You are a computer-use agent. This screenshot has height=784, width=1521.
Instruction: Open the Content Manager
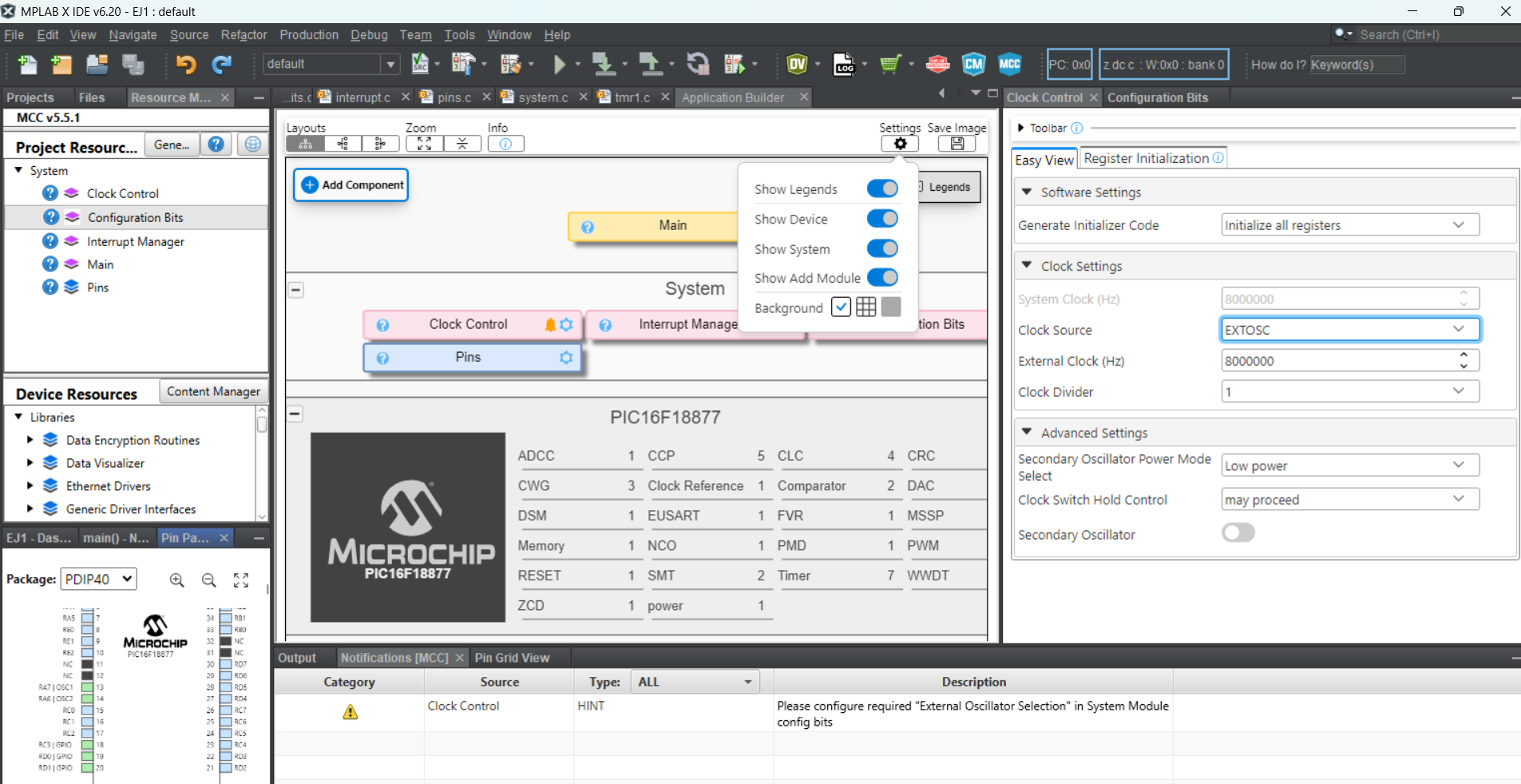tap(212, 391)
